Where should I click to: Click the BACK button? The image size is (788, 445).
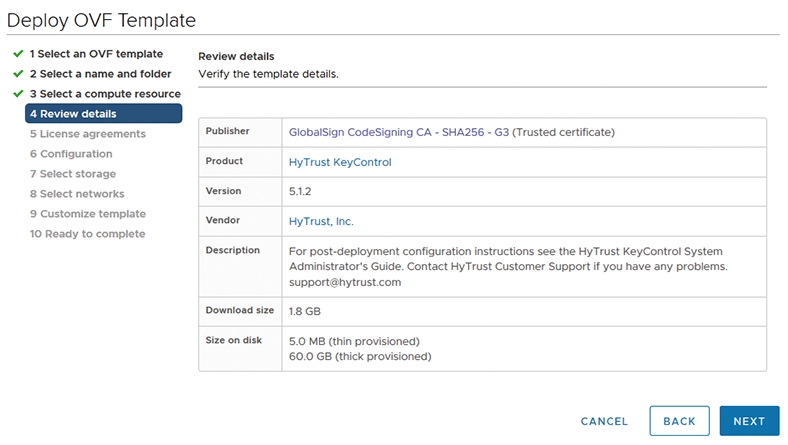pyautogui.click(x=679, y=421)
